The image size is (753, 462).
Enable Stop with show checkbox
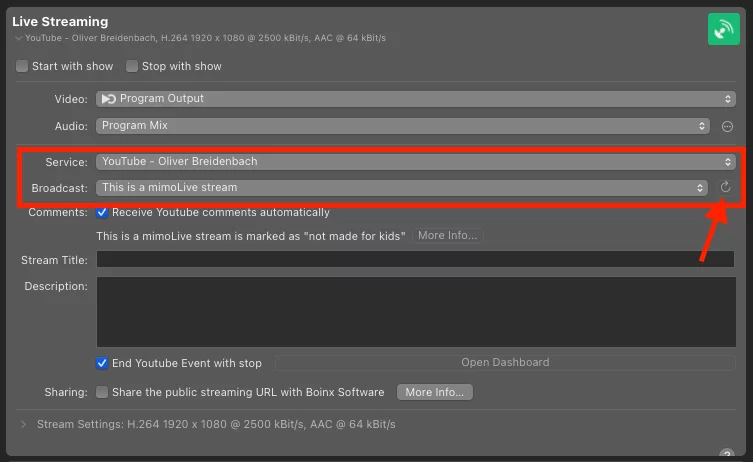click(132, 66)
